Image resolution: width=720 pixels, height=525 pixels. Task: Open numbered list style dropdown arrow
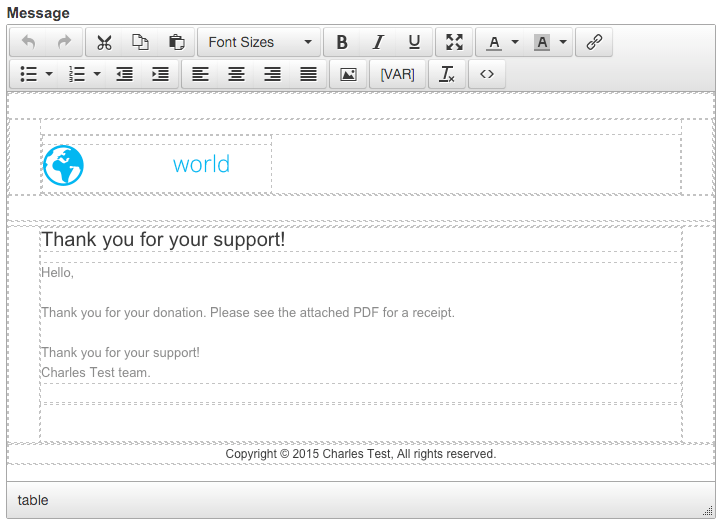tap(97, 74)
